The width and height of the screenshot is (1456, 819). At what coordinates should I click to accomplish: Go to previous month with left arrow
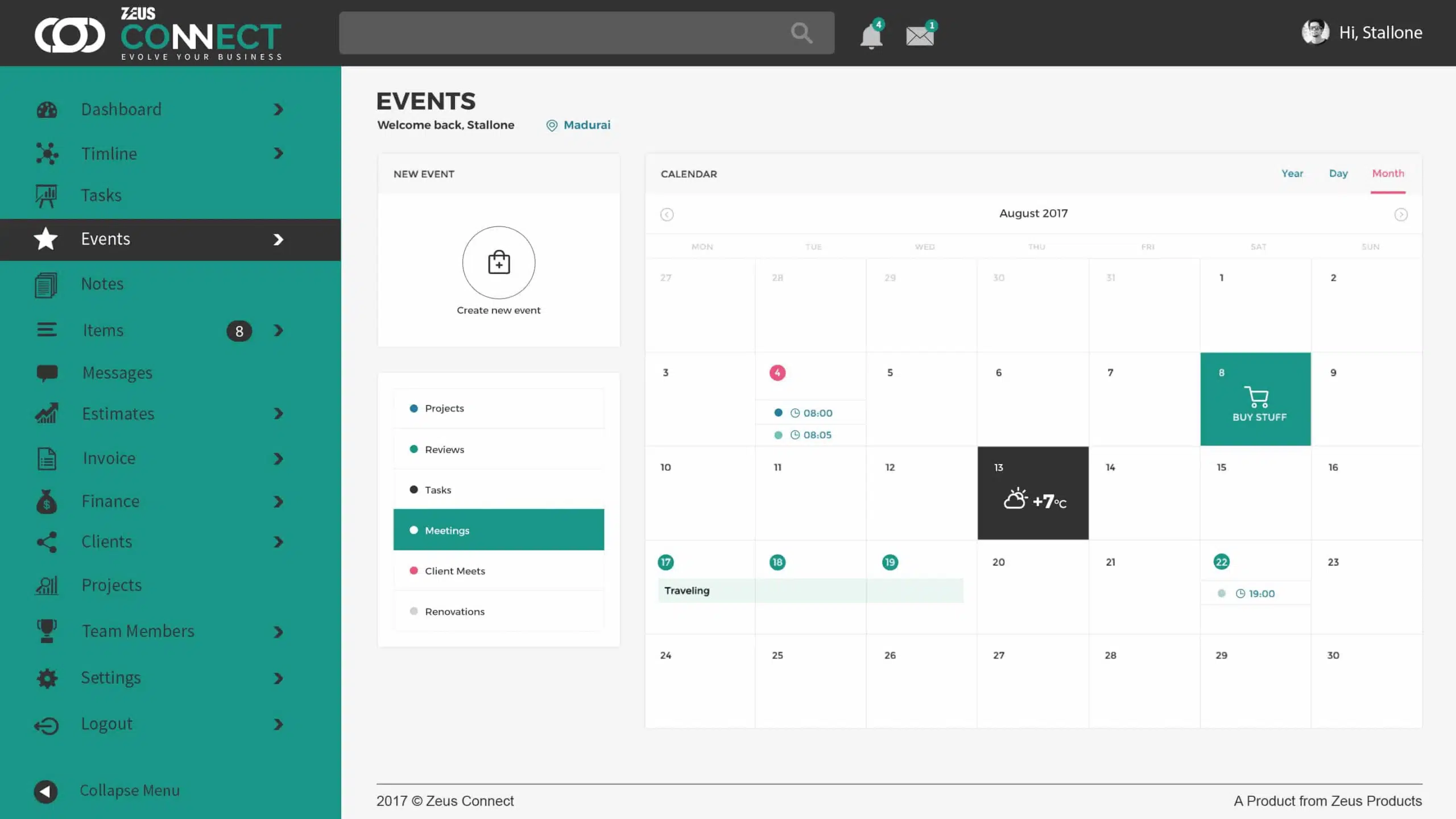coord(666,214)
